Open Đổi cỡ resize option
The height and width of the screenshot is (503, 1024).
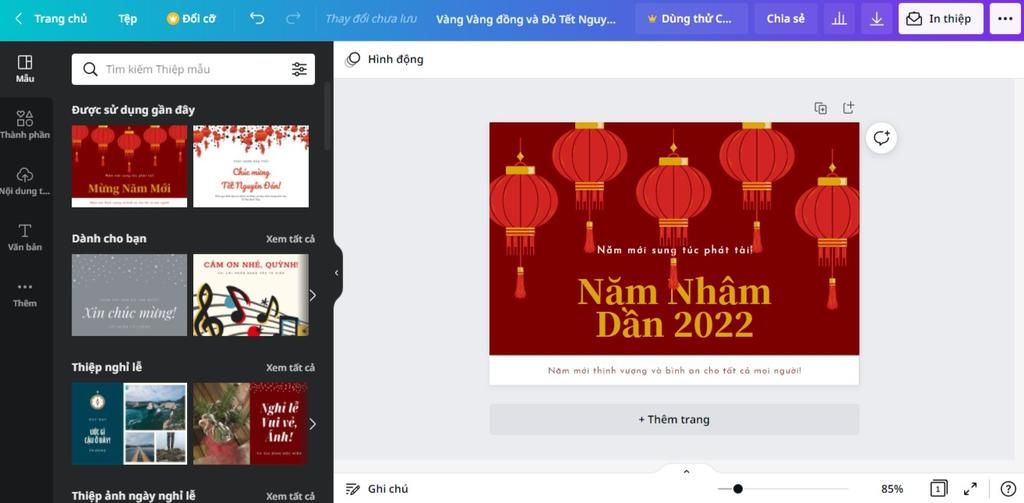(x=191, y=19)
